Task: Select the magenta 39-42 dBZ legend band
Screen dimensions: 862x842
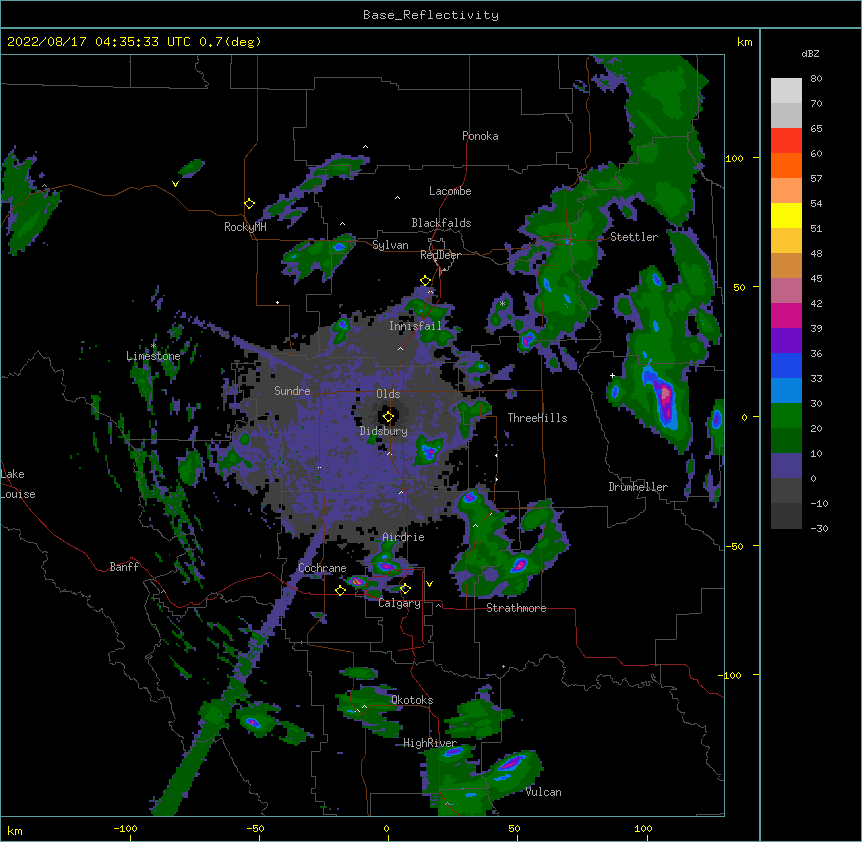Action: (786, 315)
